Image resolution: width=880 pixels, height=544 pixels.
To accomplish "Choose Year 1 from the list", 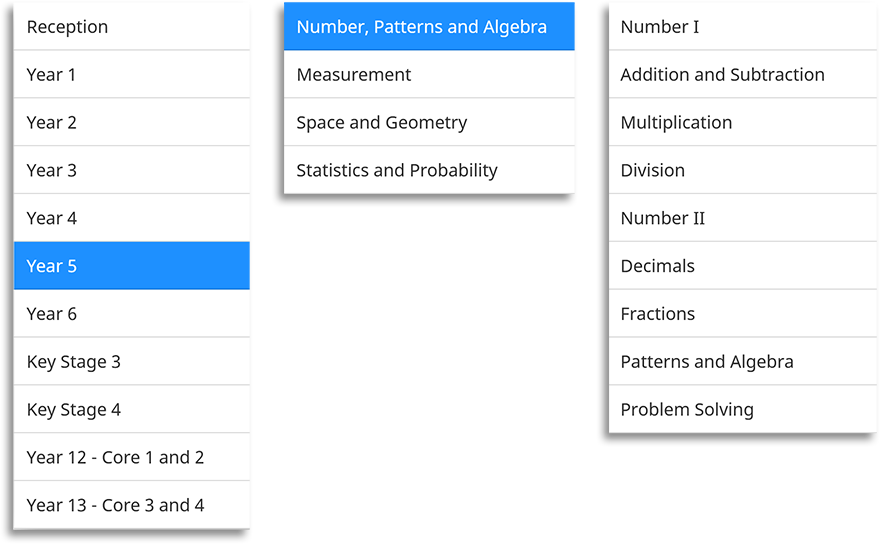I will [x=51, y=75].
